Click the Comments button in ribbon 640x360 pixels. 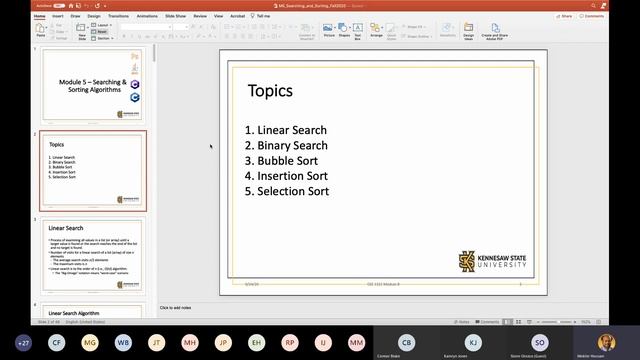click(592, 16)
